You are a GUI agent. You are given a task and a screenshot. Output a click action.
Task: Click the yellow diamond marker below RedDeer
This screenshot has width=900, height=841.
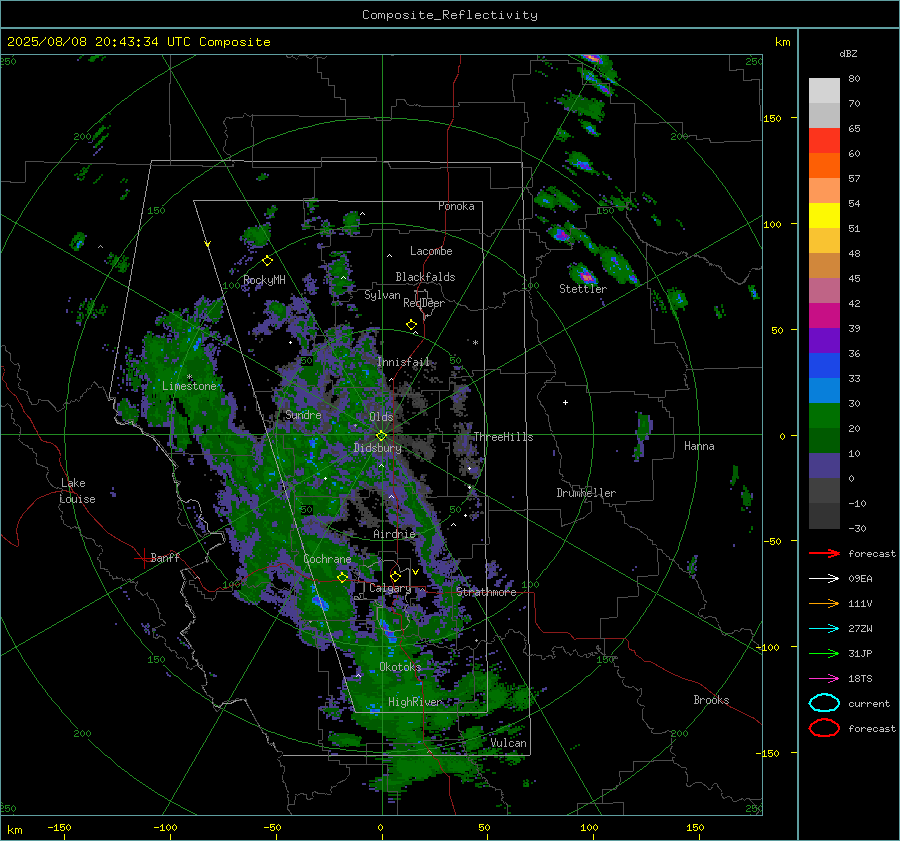tap(412, 325)
